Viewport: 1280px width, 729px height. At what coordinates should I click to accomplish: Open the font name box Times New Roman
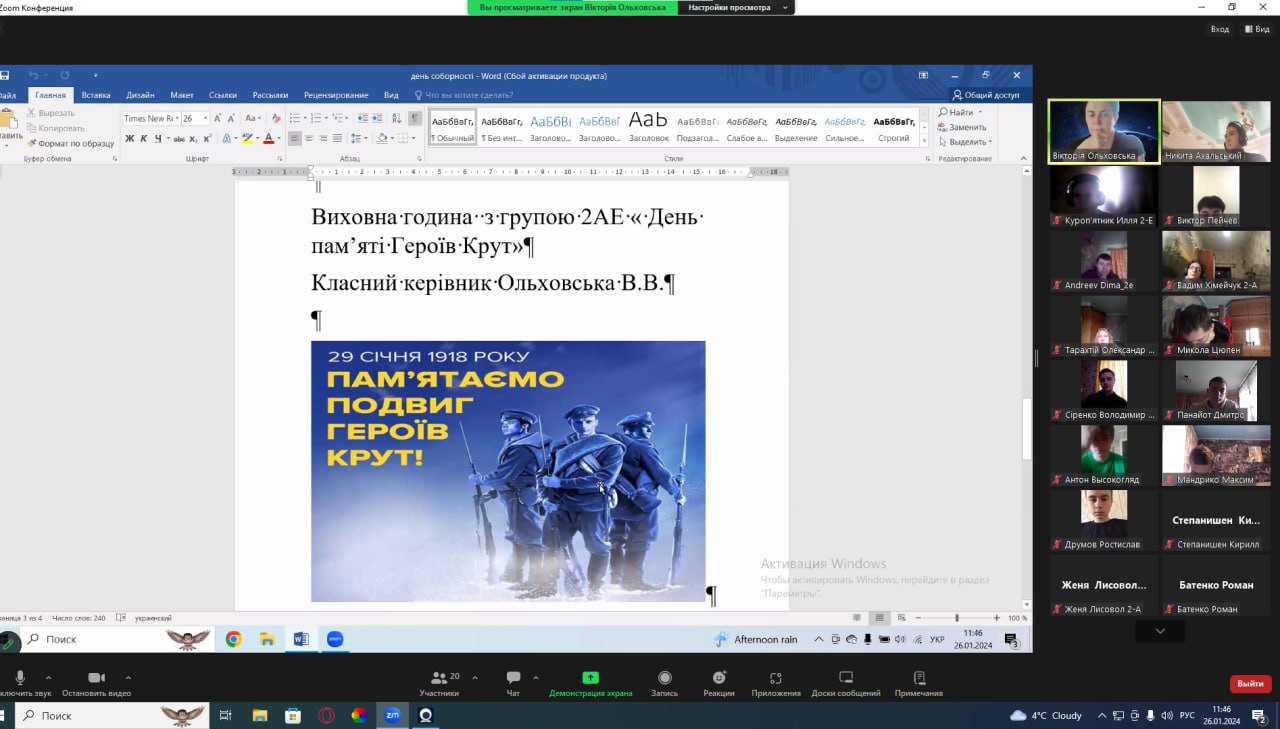151,118
